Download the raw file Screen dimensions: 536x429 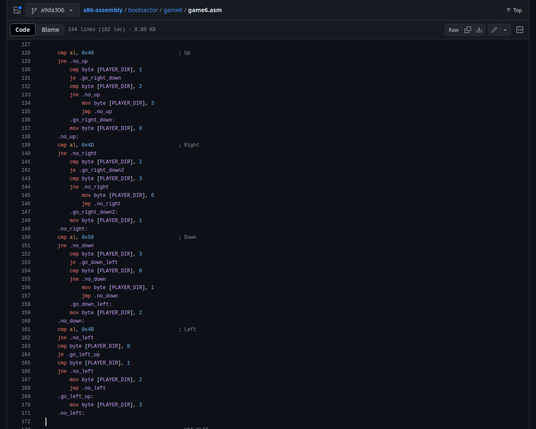pyautogui.click(x=479, y=30)
